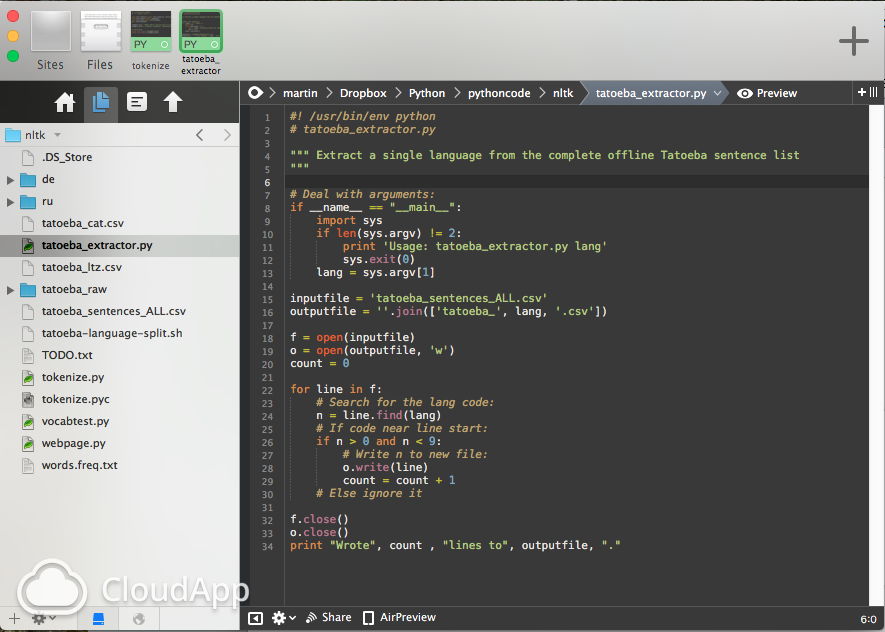This screenshot has height=632, width=885.
Task: Click the path bar root circle icon
Action: (x=255, y=93)
